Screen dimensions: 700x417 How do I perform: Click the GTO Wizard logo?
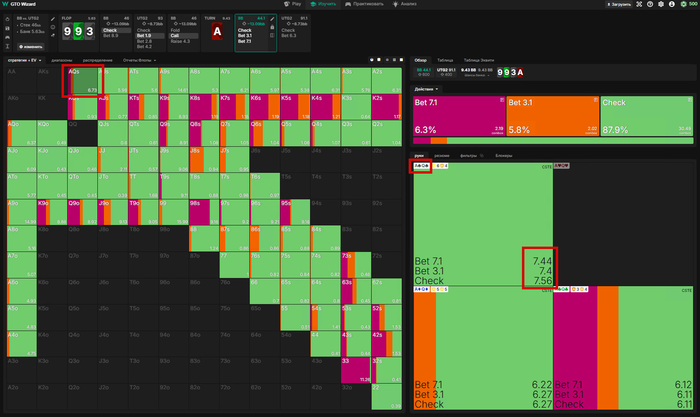[20, 4]
